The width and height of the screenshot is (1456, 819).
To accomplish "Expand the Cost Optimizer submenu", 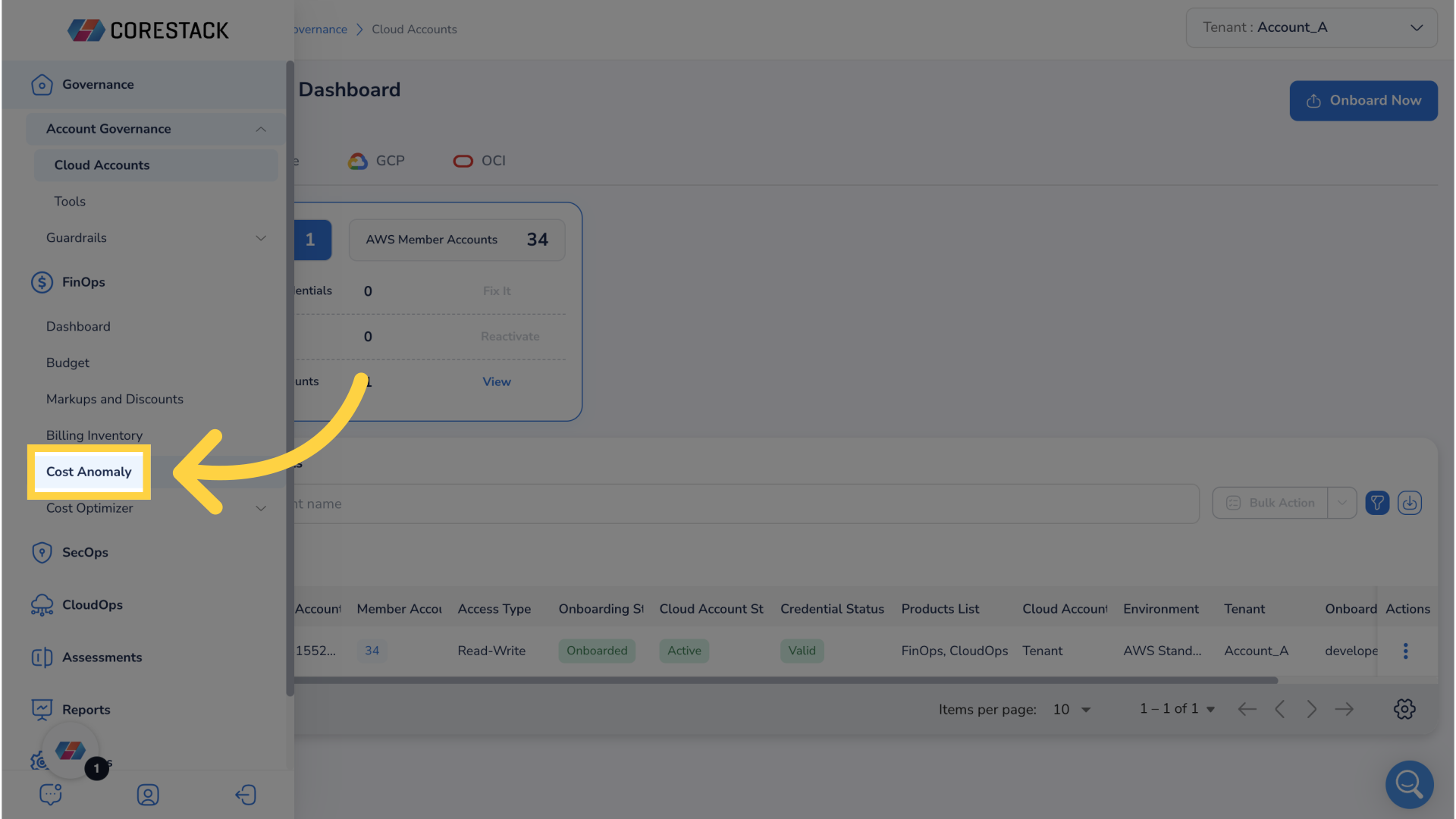I will point(261,508).
